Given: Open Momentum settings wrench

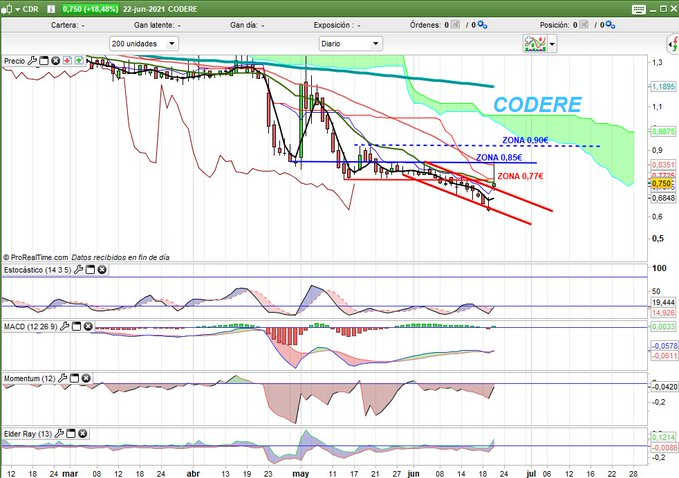Looking at the screenshot, I should 63,378.
